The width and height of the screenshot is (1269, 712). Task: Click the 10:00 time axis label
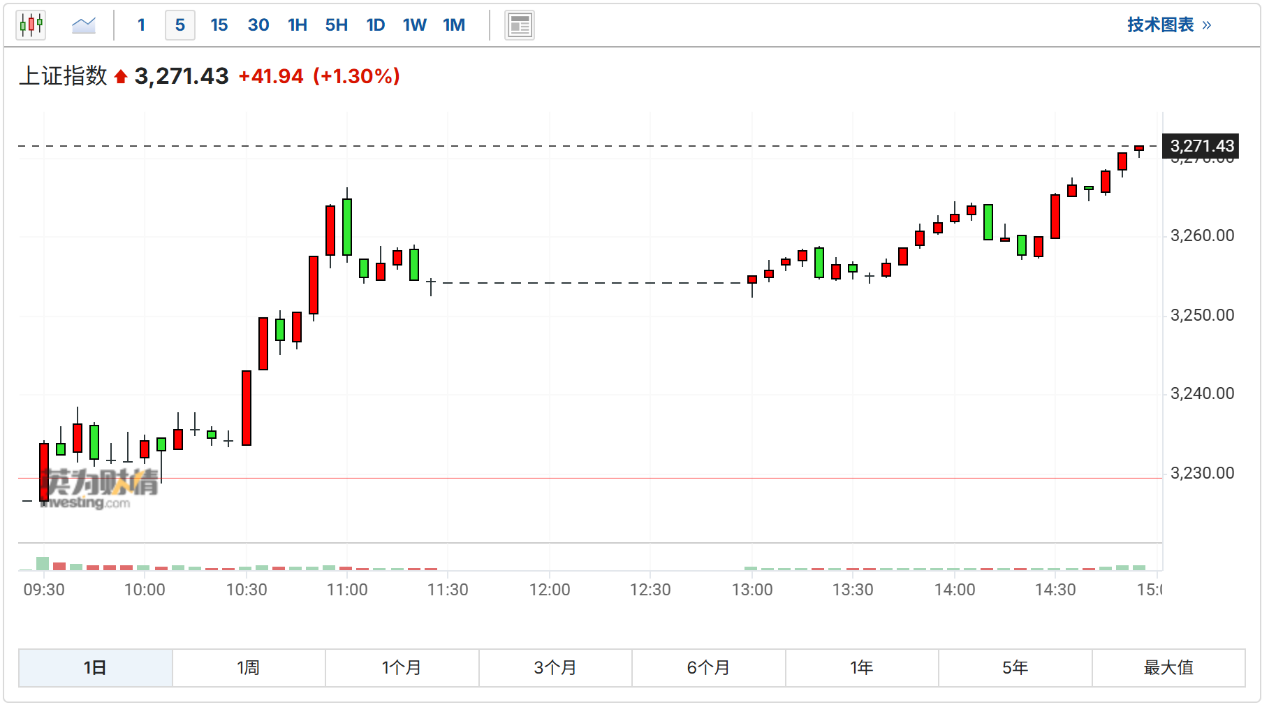pyautogui.click(x=145, y=590)
